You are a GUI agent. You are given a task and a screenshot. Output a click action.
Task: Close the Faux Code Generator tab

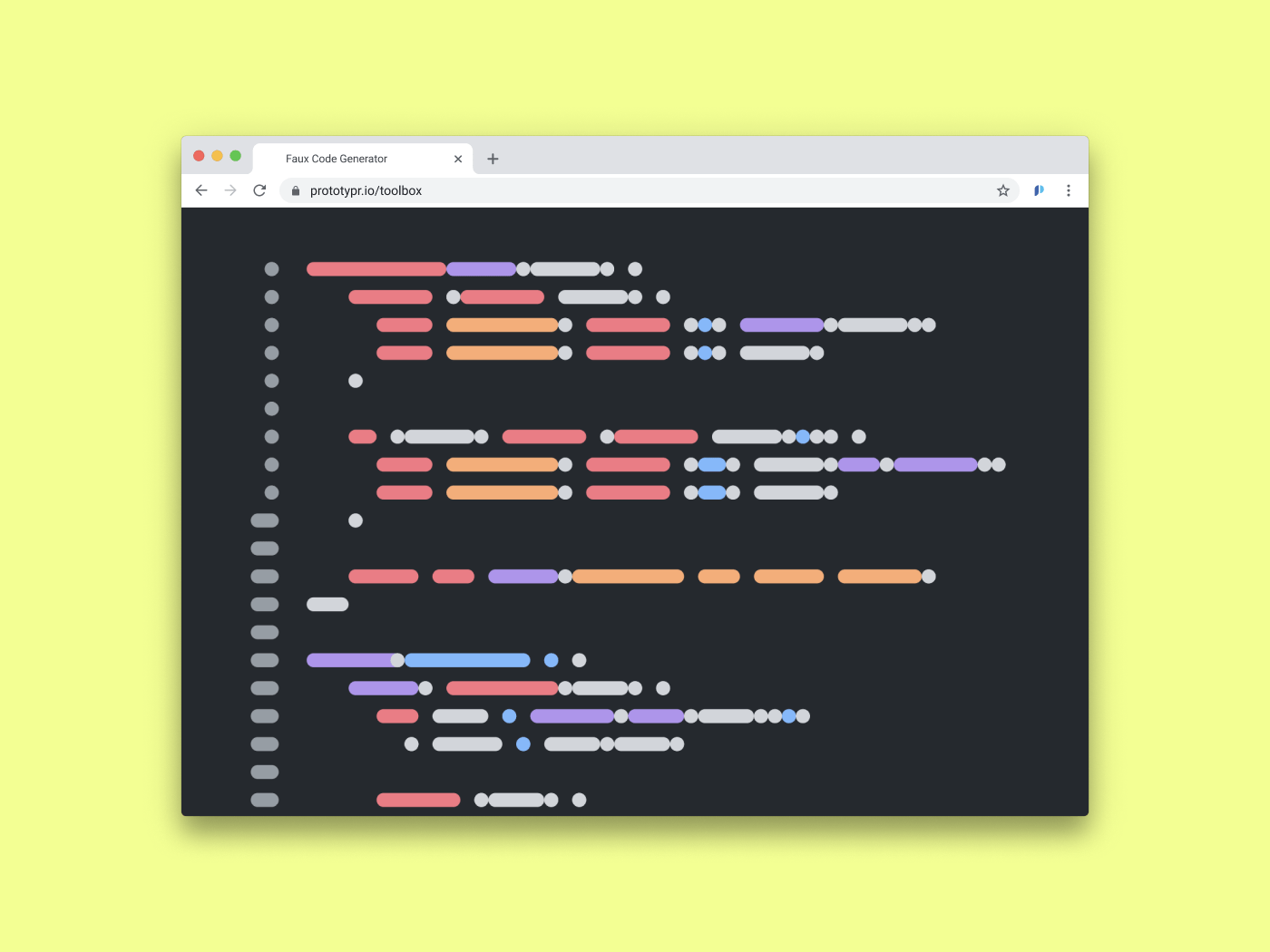point(458,159)
